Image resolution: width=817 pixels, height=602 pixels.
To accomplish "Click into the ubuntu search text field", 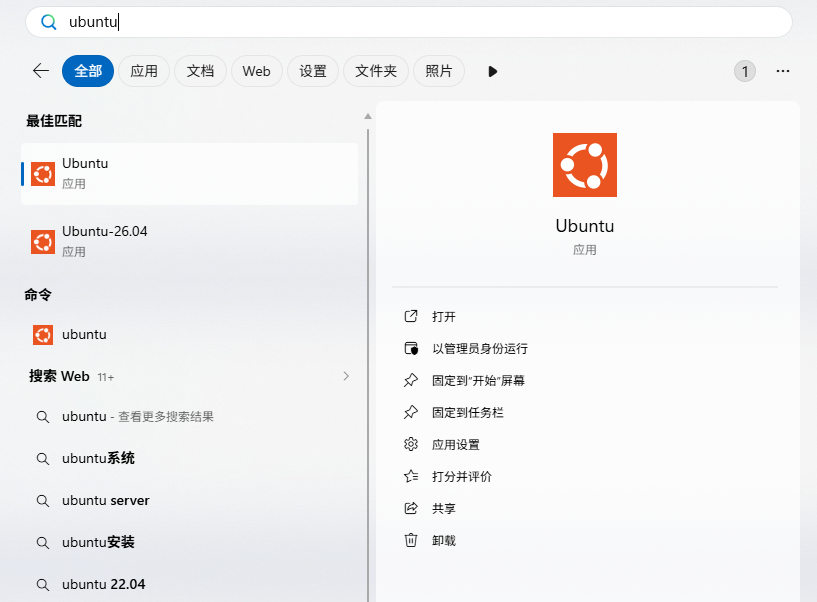I will [x=408, y=22].
